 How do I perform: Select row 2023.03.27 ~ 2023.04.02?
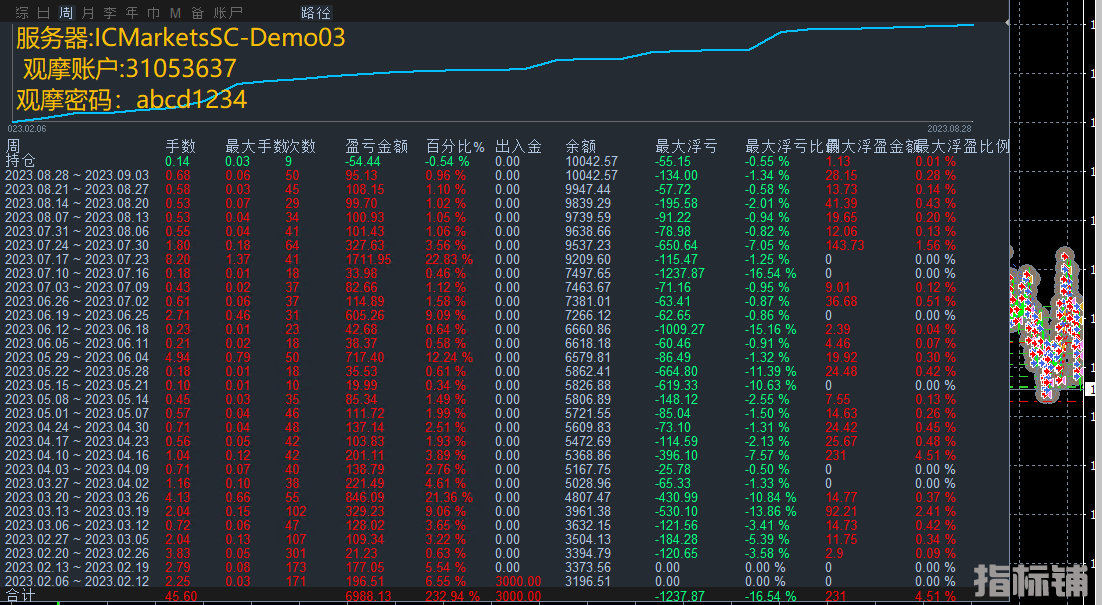coord(77,483)
